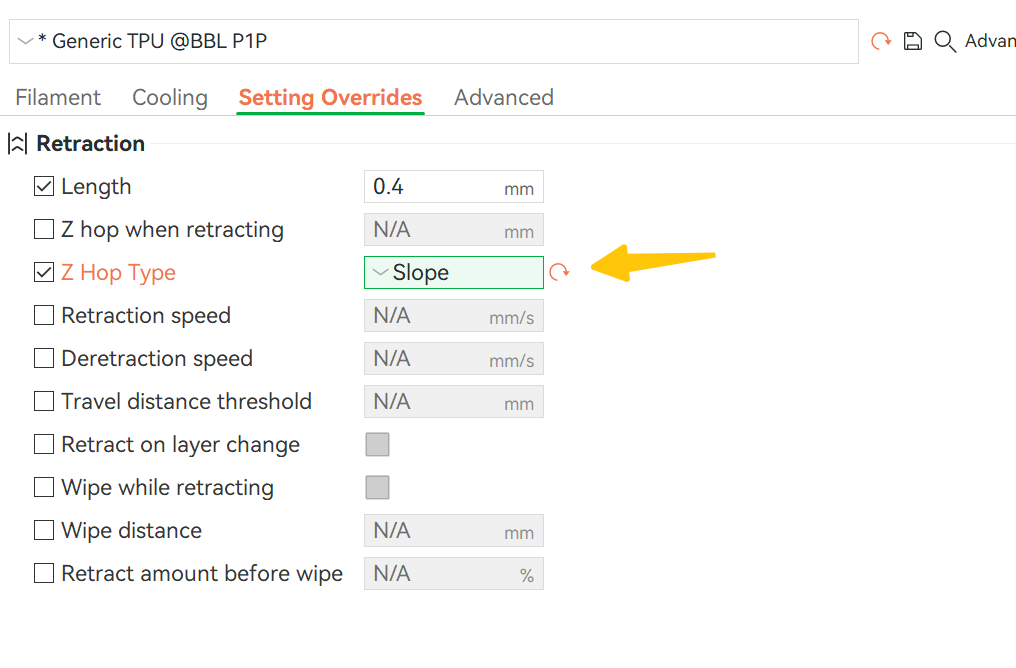Viewport: 1016px width, 668px height.
Task: Switch to the Advanced tab
Action: pyautogui.click(x=503, y=97)
